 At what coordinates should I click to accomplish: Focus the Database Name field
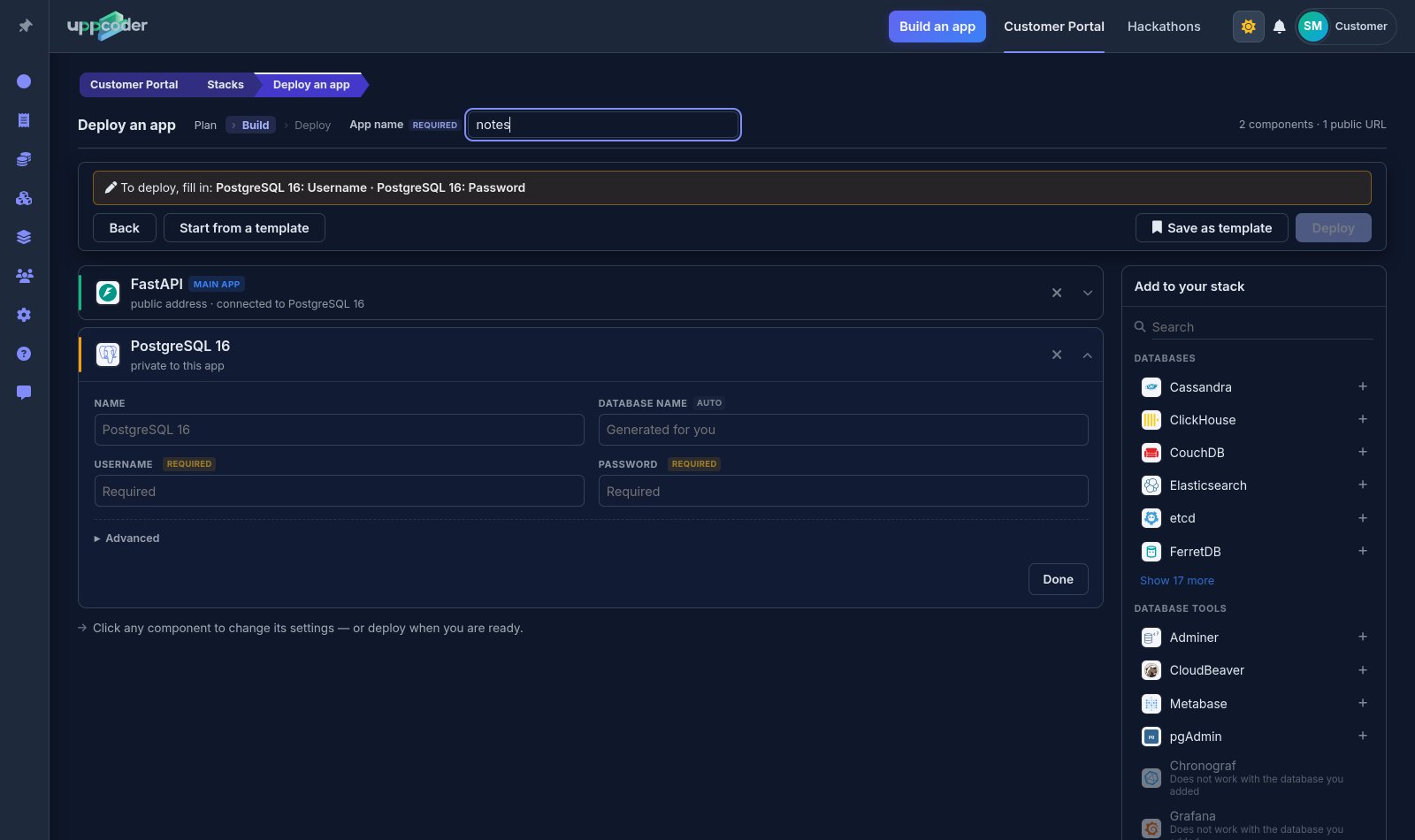tap(843, 430)
